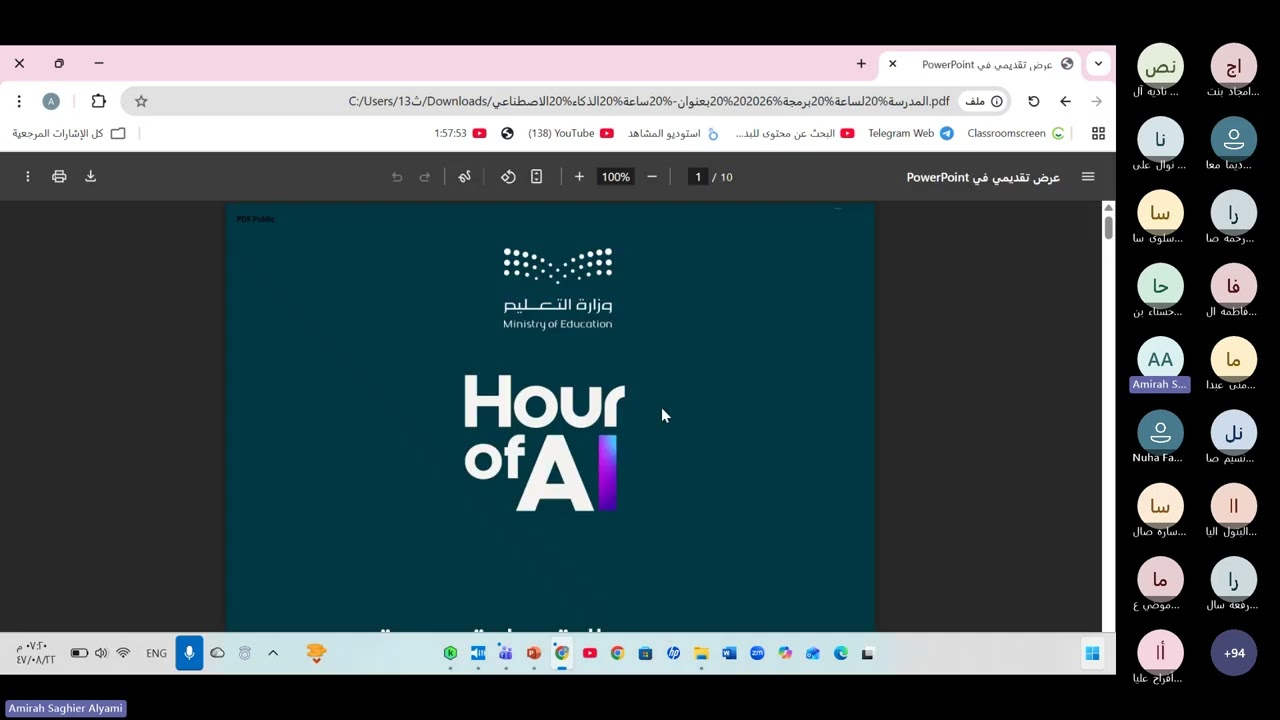Click the Fit to page icon

pos(536,177)
